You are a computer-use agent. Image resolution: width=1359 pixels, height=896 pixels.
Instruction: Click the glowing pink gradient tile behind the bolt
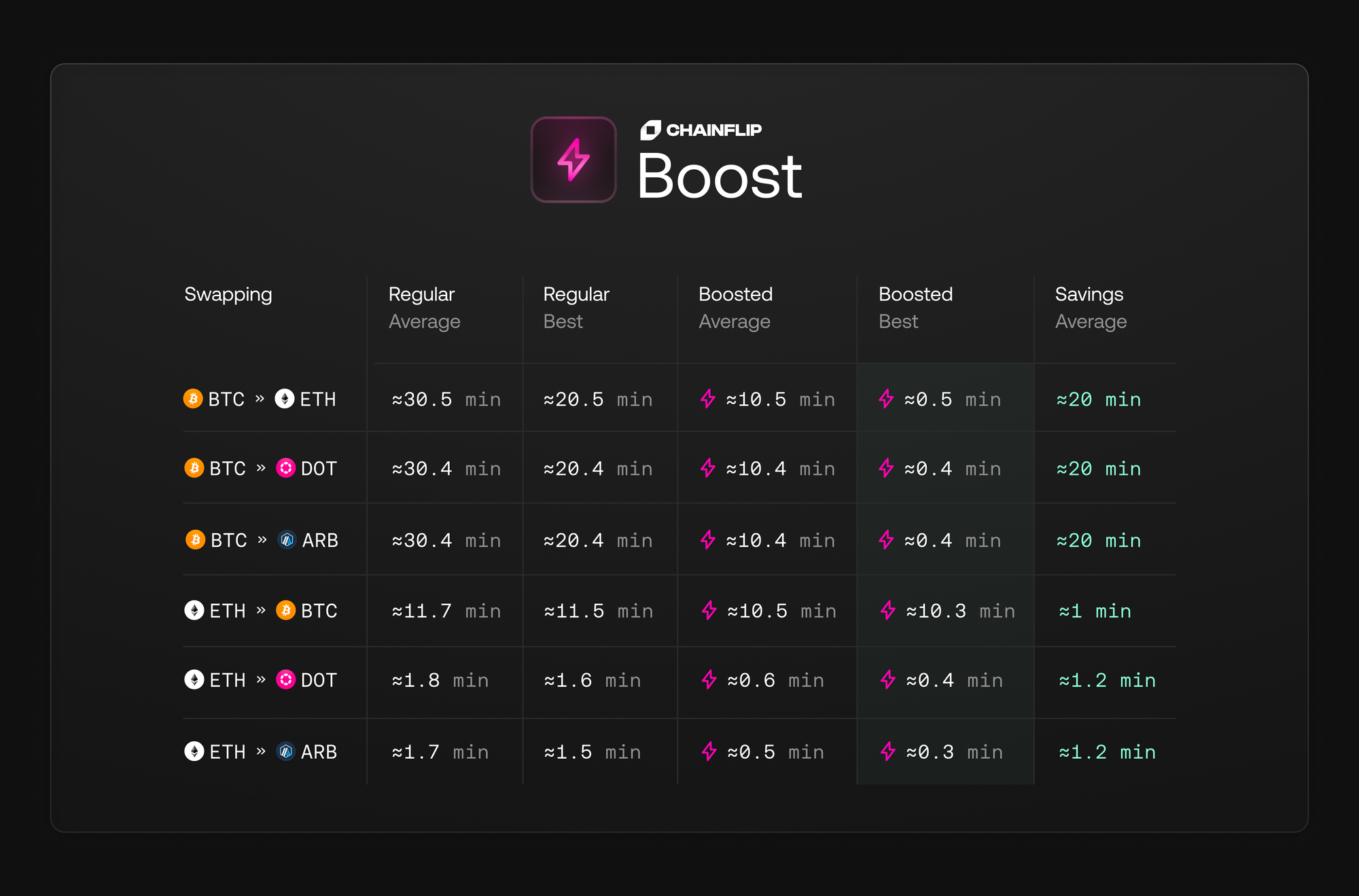(x=573, y=158)
